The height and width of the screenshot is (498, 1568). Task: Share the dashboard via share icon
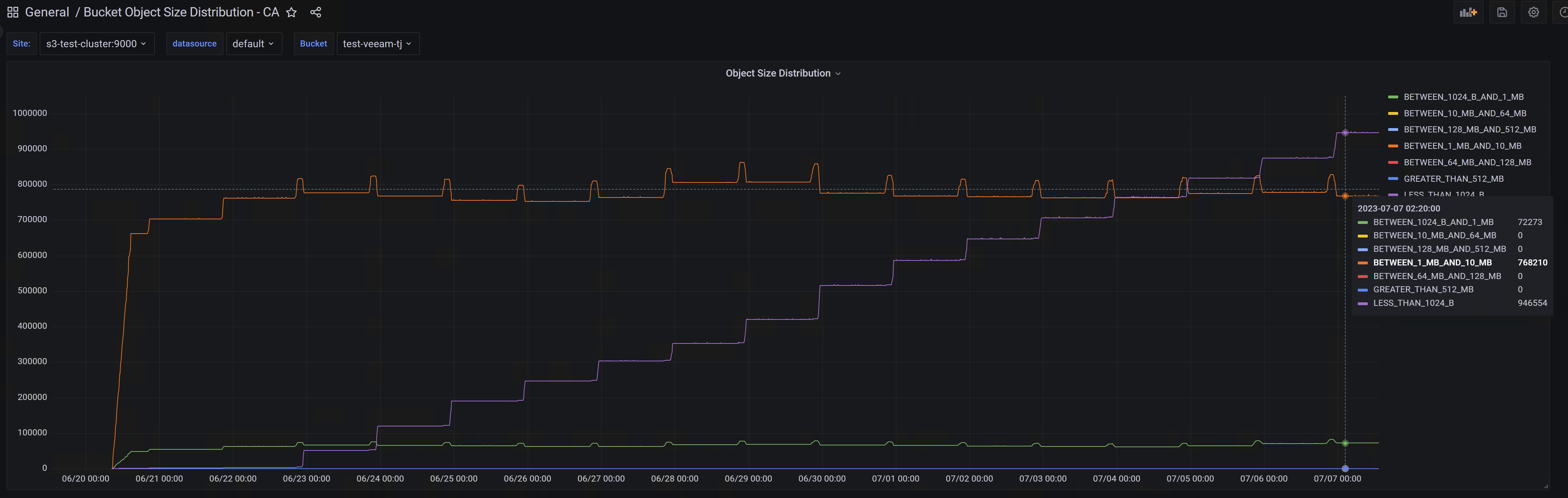315,12
